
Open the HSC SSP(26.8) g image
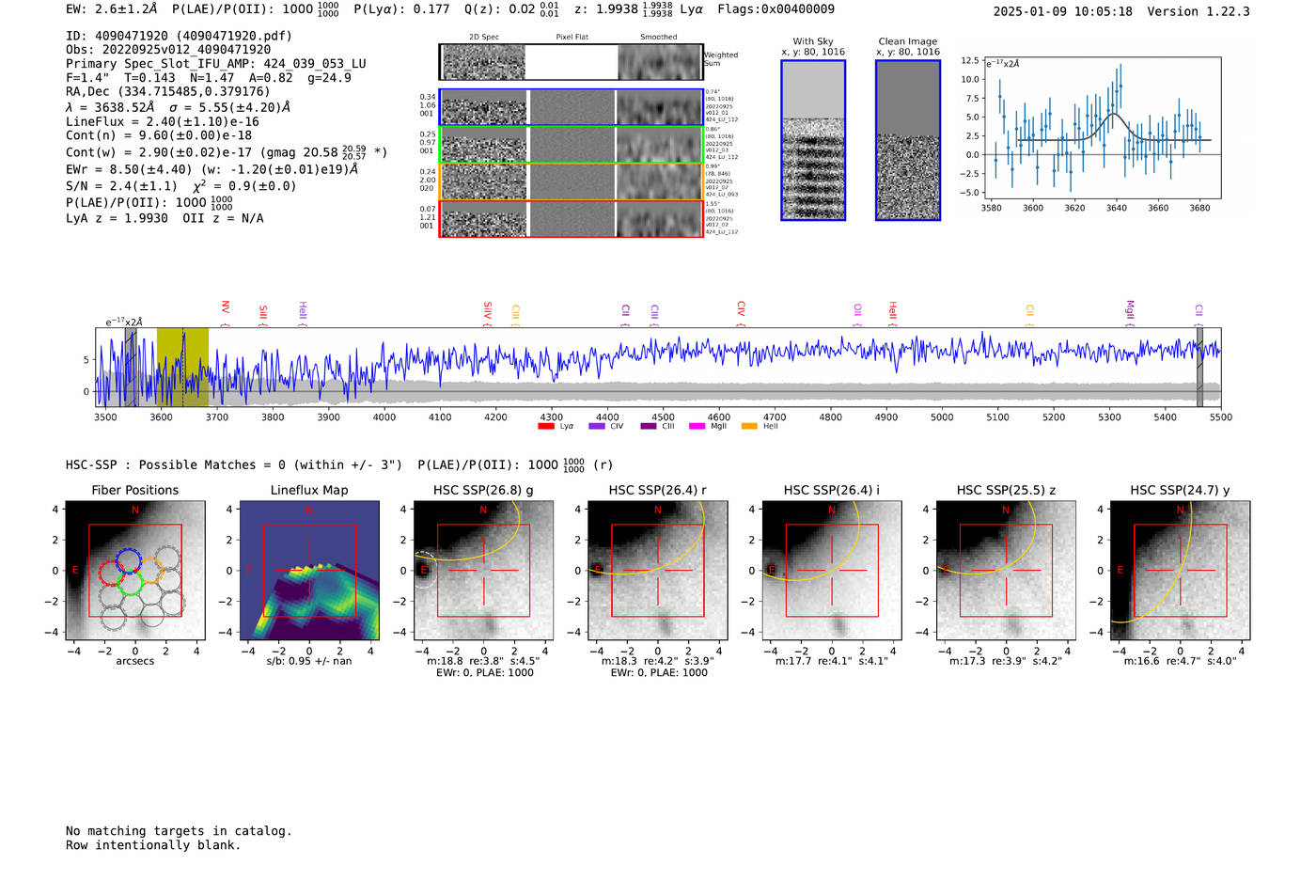click(x=483, y=571)
